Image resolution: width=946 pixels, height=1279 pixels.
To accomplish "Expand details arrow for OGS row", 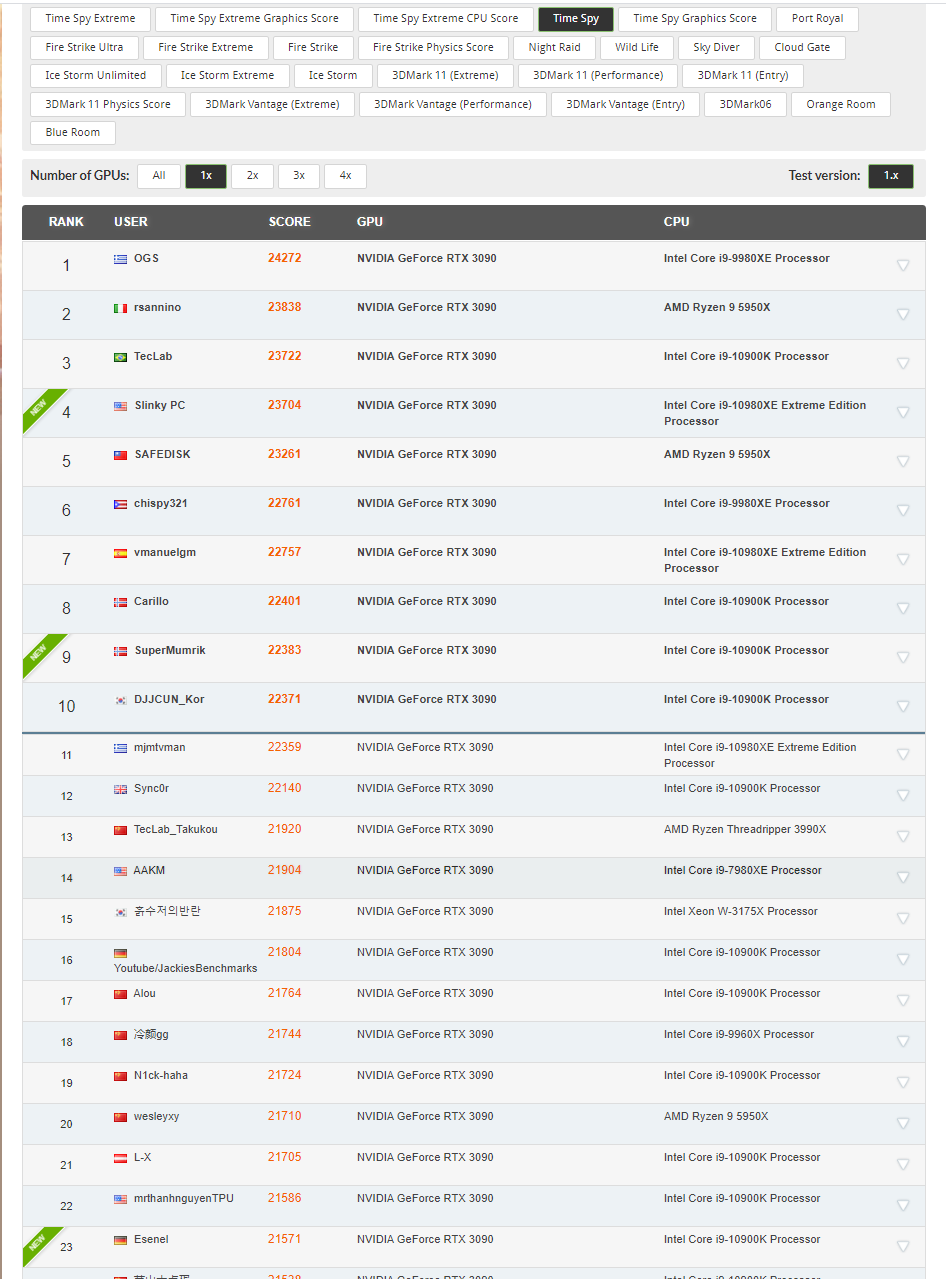I will coord(903,265).
